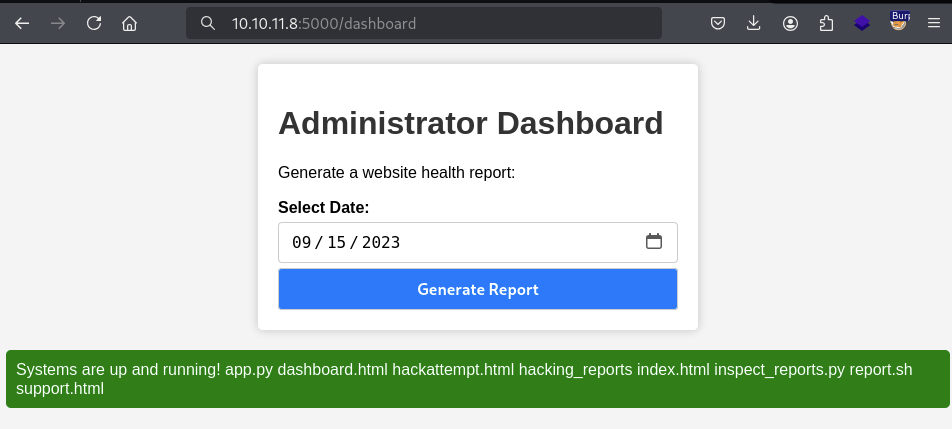952x429 pixels.
Task: Go back to the previous page
Action: 22,23
